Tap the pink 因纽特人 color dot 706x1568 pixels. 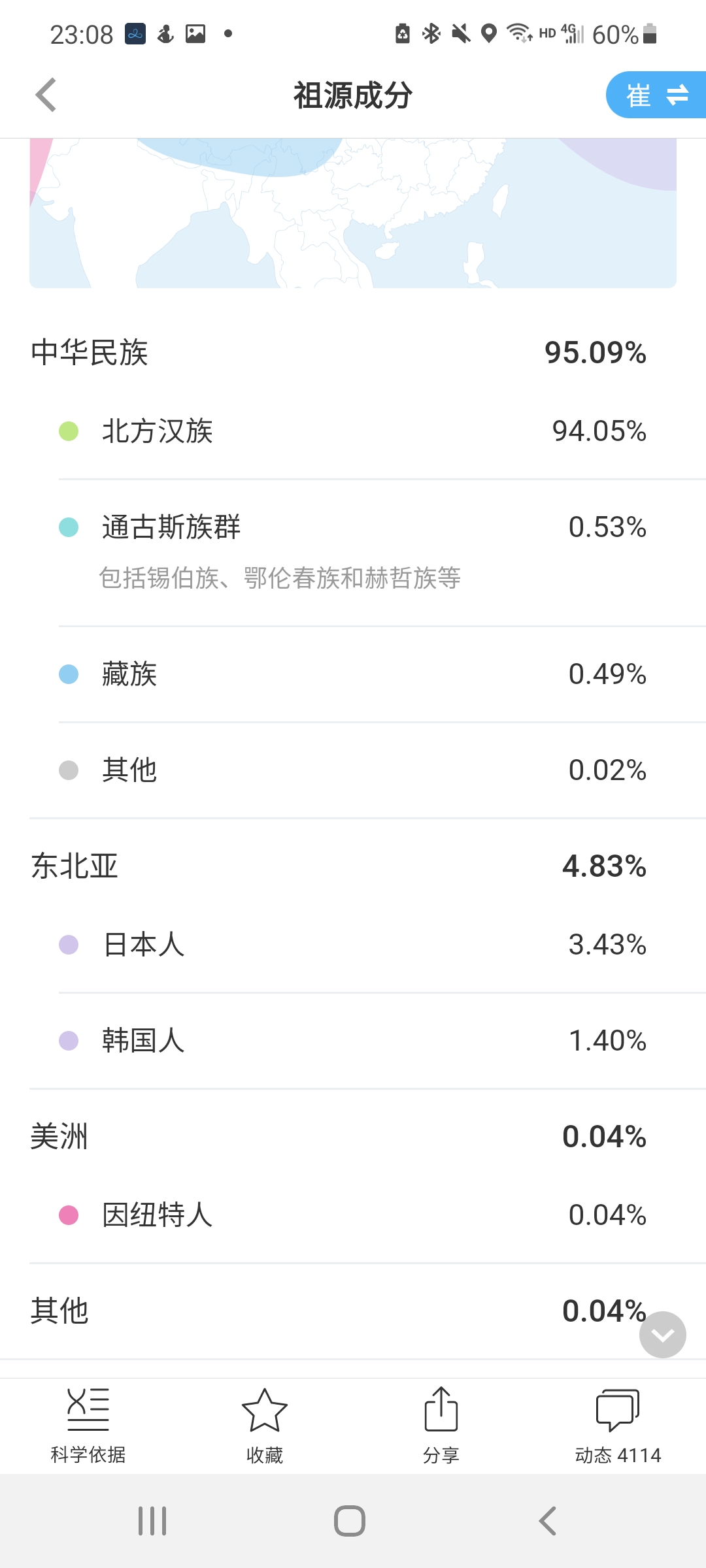click(69, 1215)
